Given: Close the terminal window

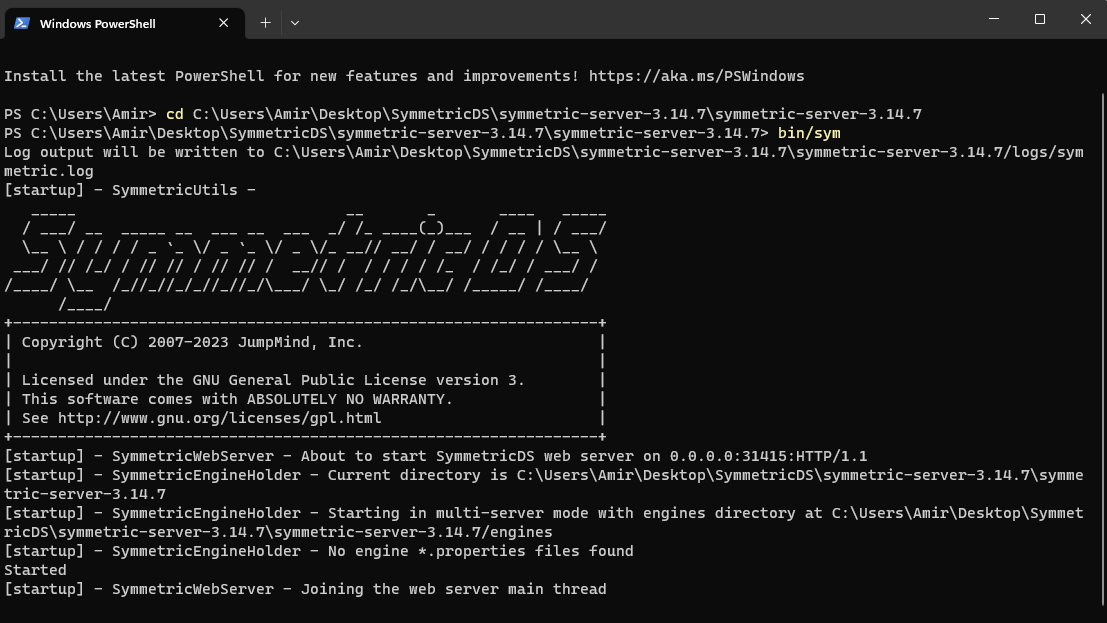Looking at the screenshot, I should pos(1085,20).
